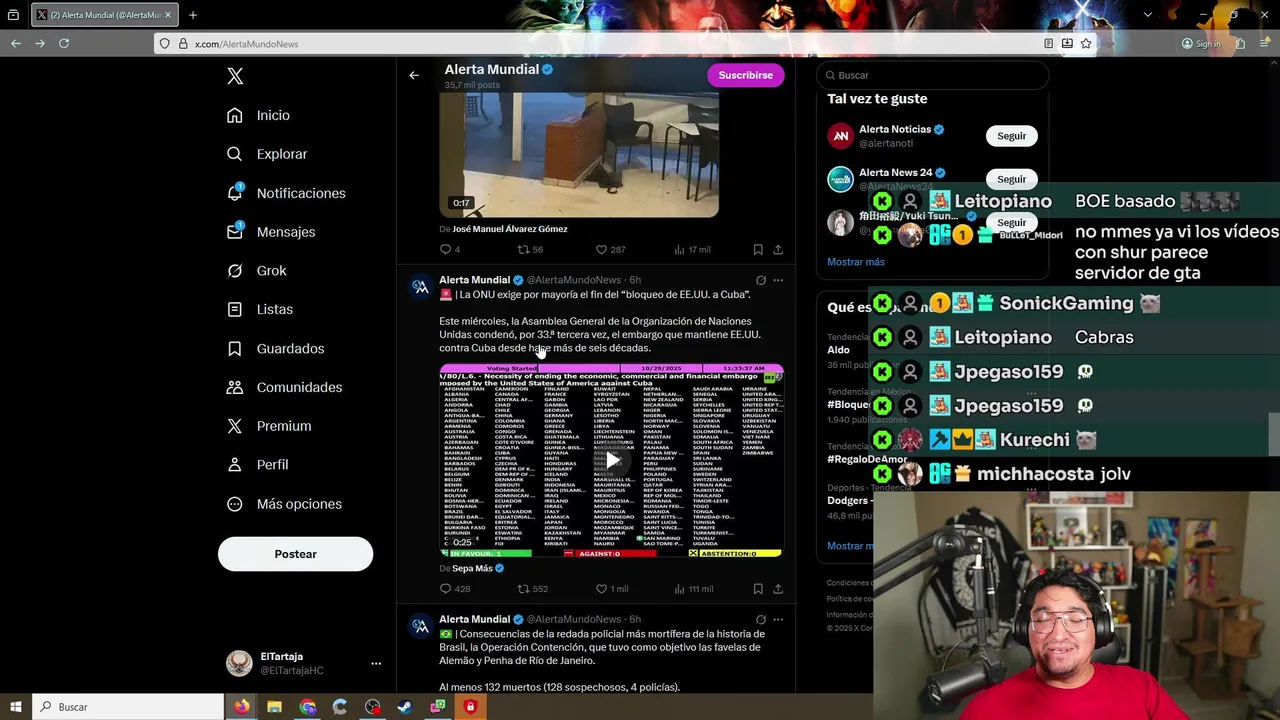The height and width of the screenshot is (720, 1280).
Task: Bookmark the post with 0:17 video
Action: (758, 249)
